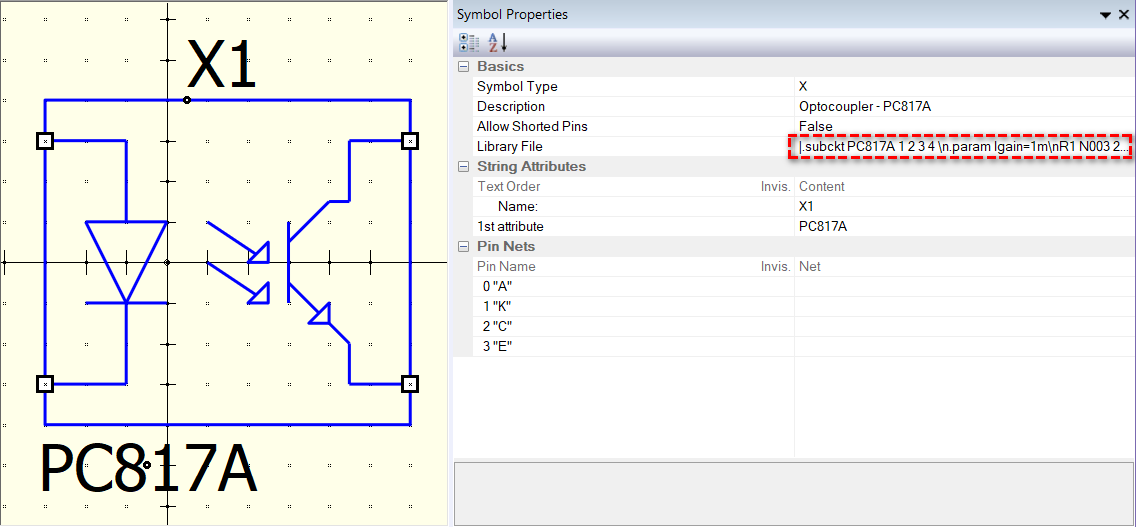The height and width of the screenshot is (527, 1136).
Task: Select the 1st attribute PC817A cell
Action: (x=964, y=227)
